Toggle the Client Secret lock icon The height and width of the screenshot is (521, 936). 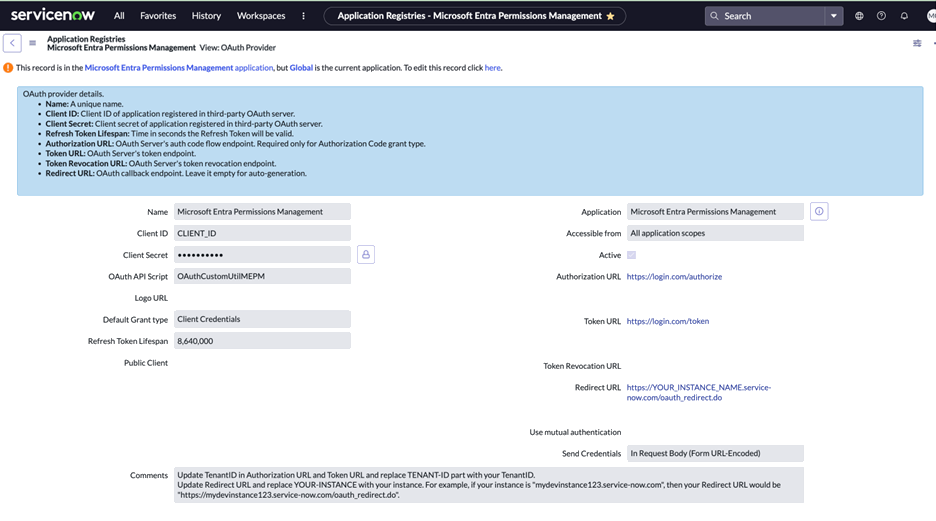366,255
